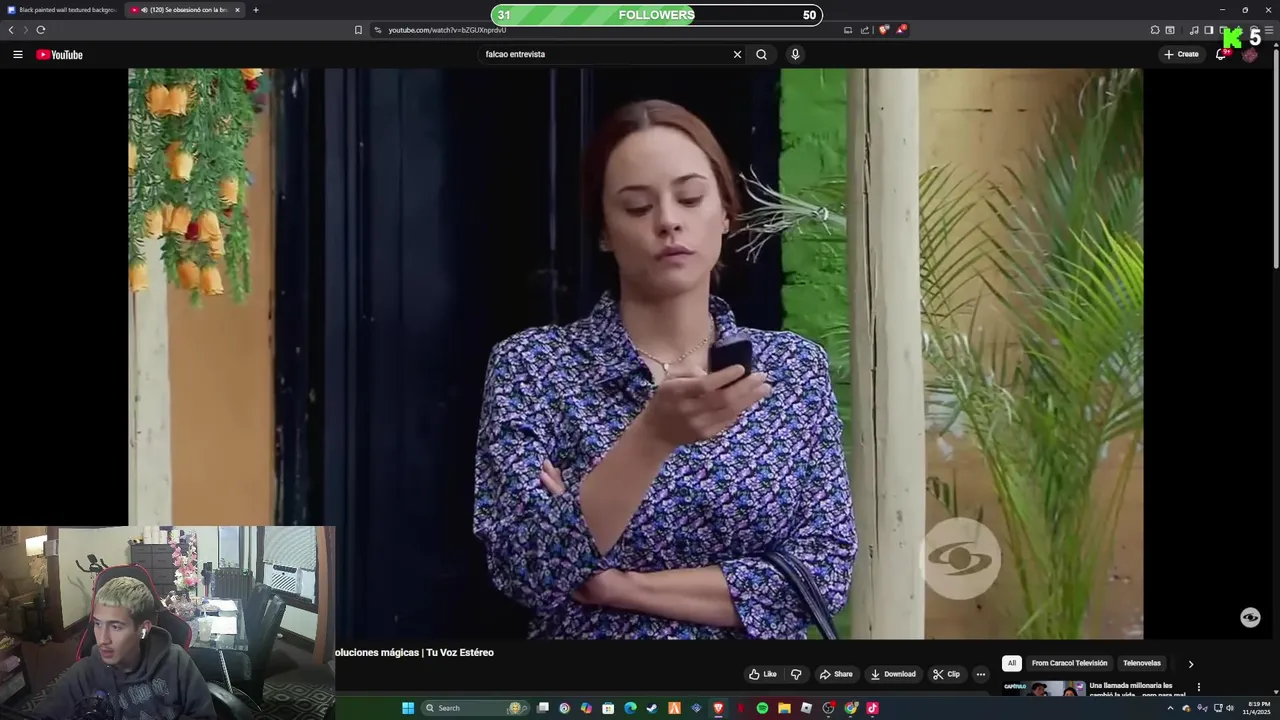The width and height of the screenshot is (1280, 720).
Task: Open Steam from taskbar
Action: point(652,708)
